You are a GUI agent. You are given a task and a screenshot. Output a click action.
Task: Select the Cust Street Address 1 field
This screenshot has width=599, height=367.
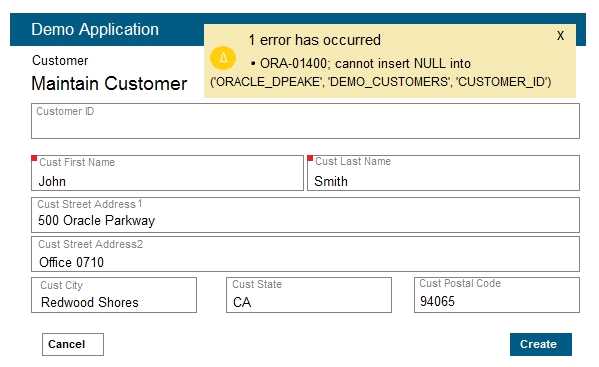[305, 215]
